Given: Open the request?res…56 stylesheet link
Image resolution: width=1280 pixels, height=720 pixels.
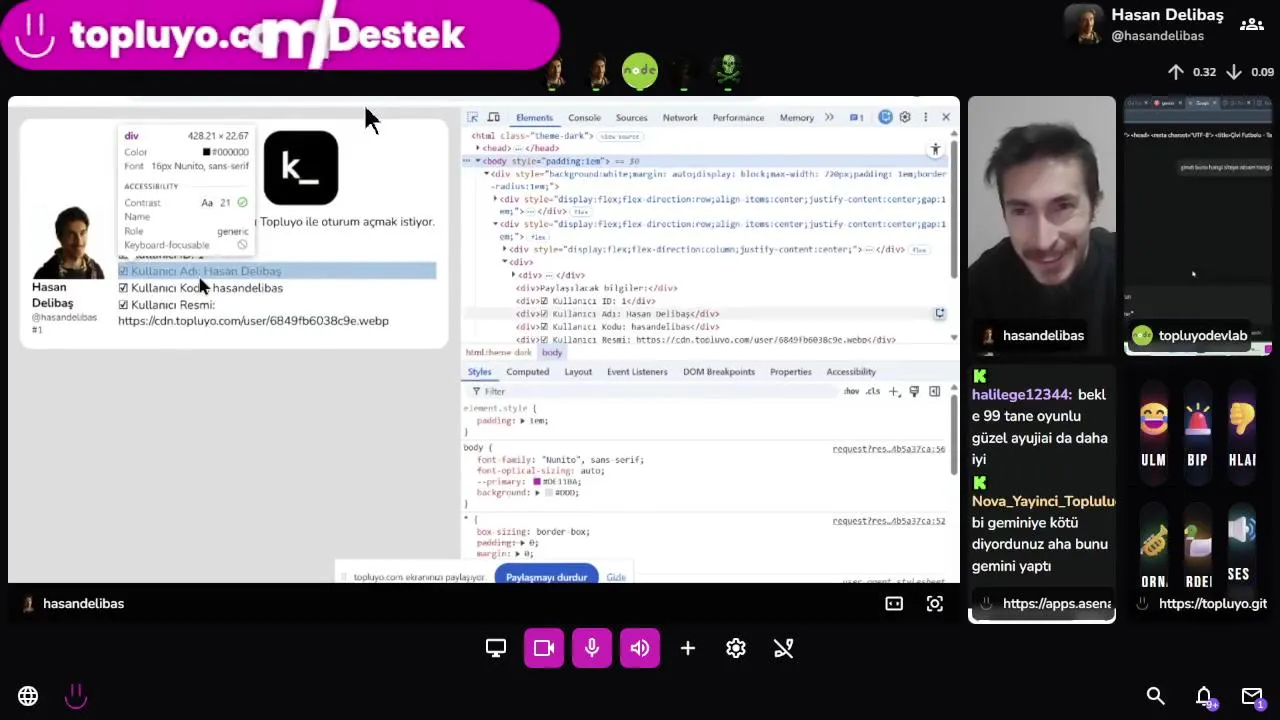Looking at the screenshot, I should [x=888, y=449].
